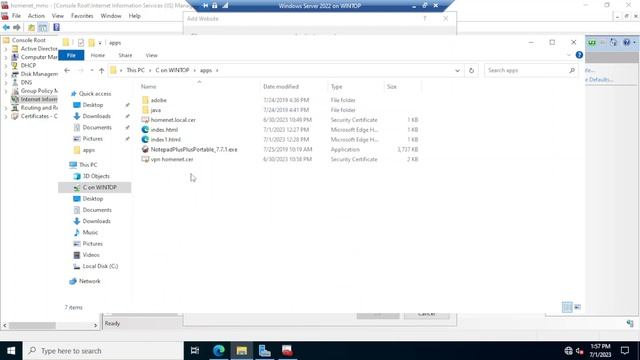Open the address bar history dropdown
640x360 pixels.
457,70
